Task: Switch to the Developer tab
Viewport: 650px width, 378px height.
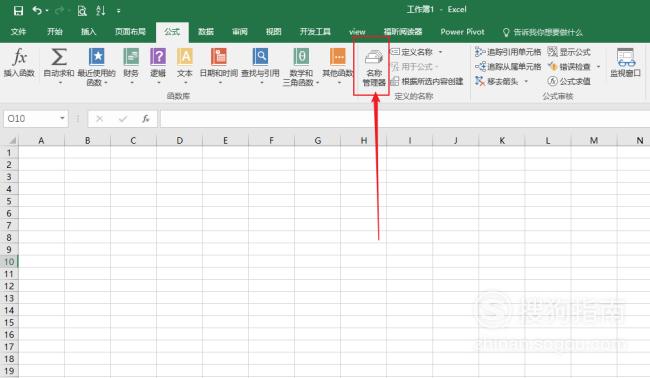Action: pos(315,32)
